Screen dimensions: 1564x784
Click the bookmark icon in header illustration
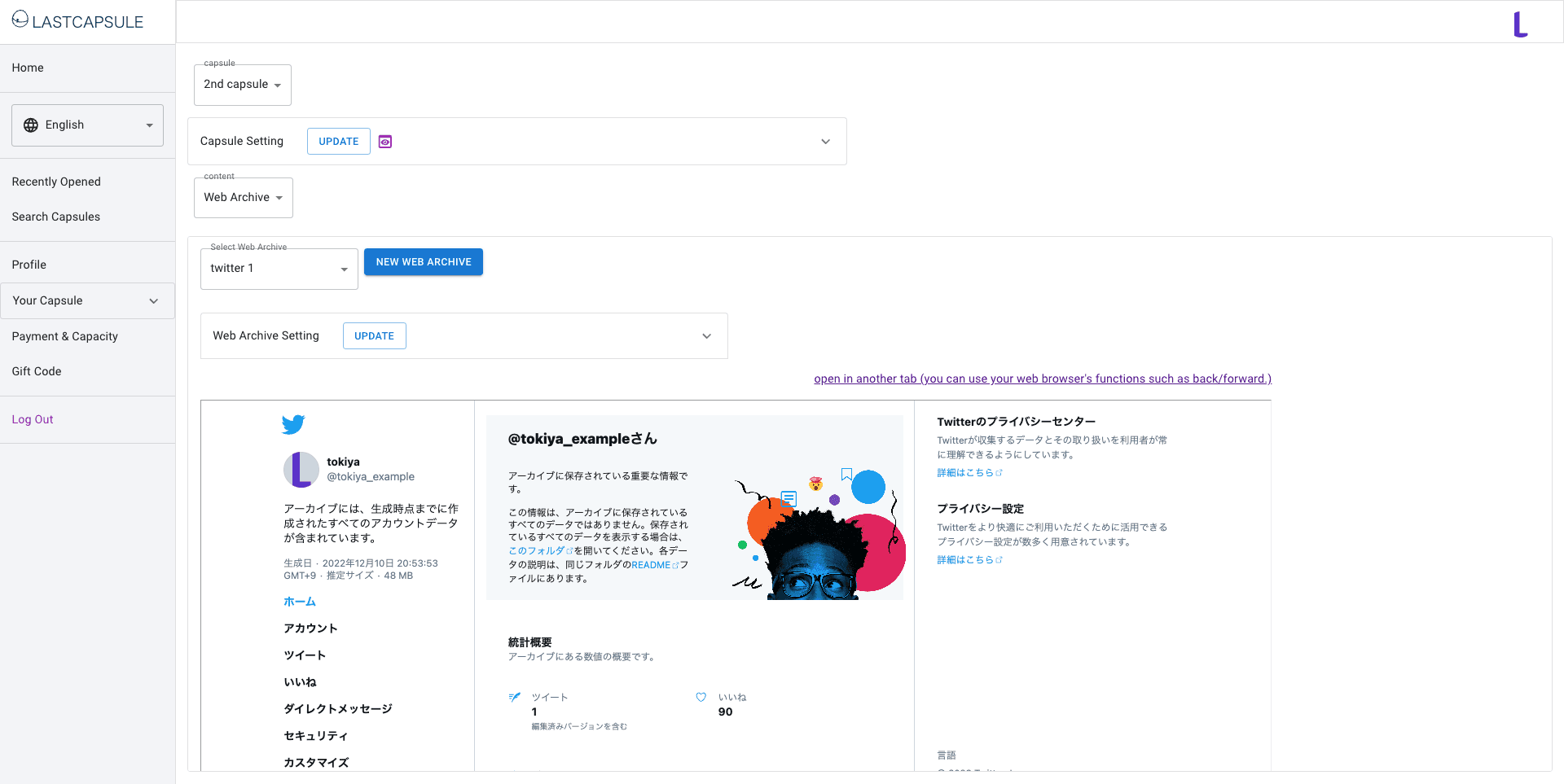pos(846,473)
